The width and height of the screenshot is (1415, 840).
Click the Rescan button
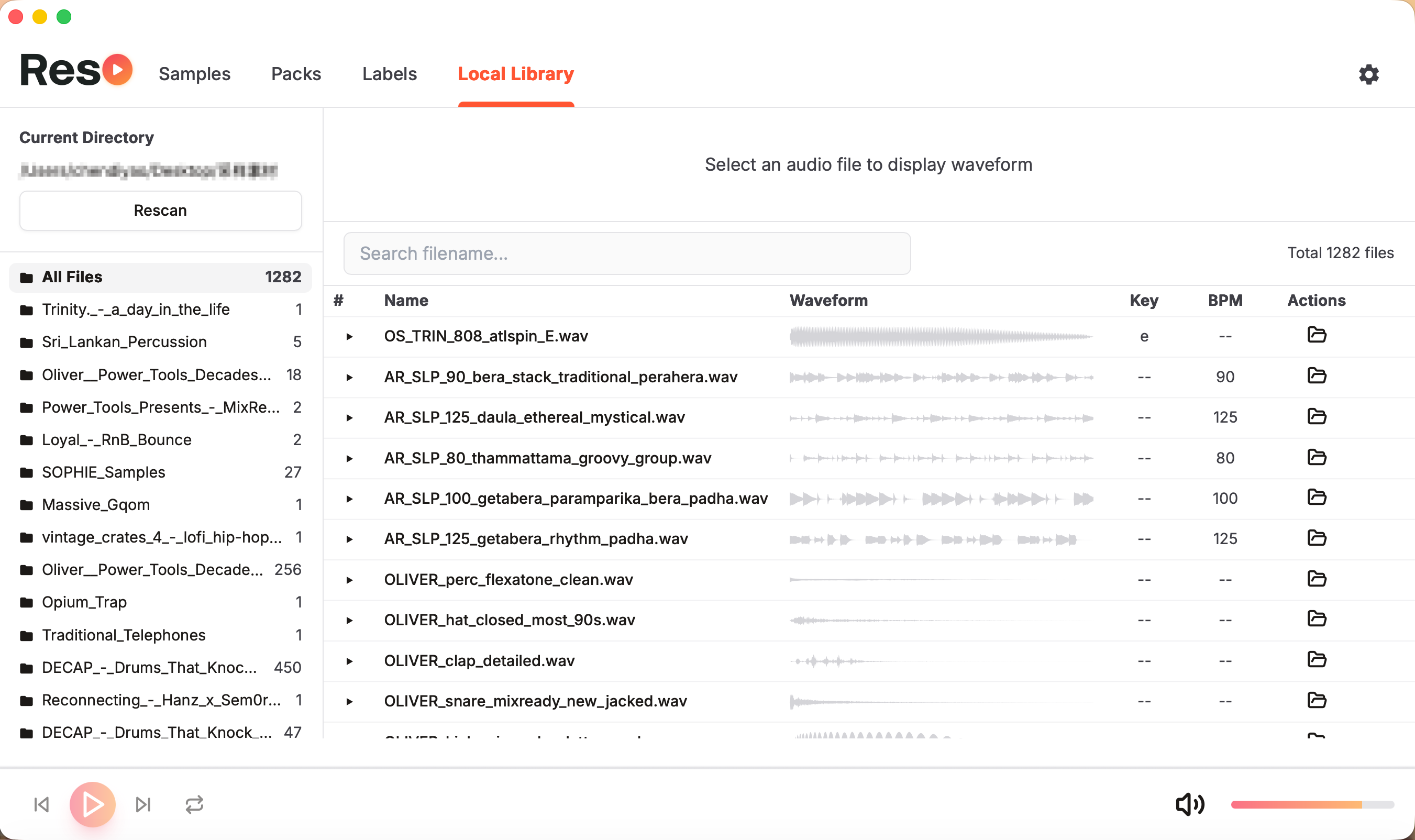[x=160, y=211]
